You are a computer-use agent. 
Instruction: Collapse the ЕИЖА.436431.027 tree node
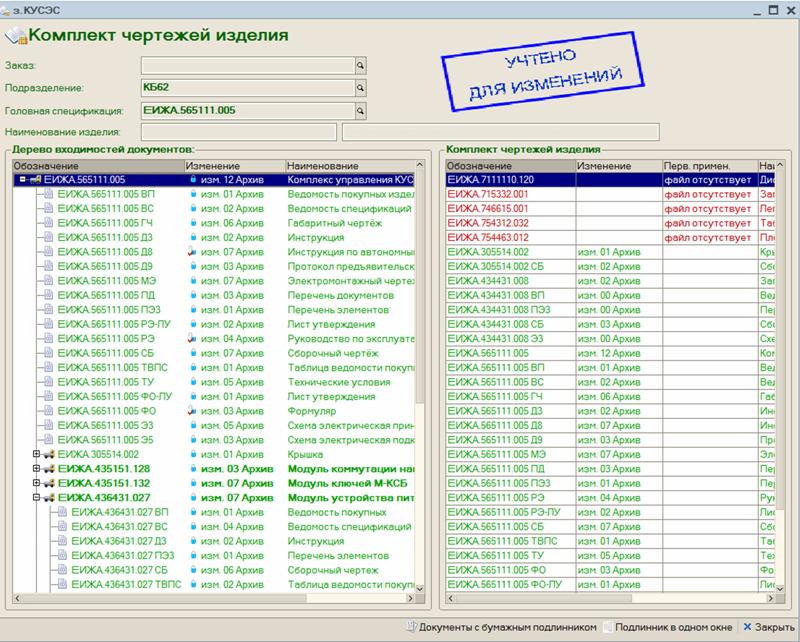pos(36,497)
